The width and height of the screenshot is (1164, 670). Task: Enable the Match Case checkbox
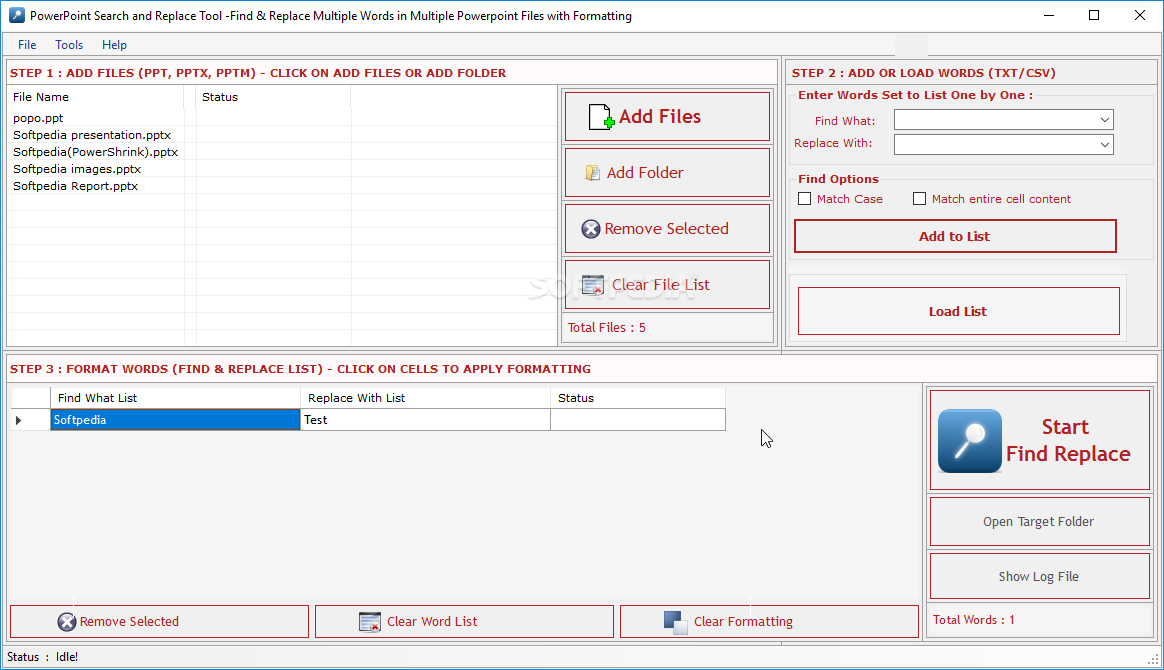point(805,199)
